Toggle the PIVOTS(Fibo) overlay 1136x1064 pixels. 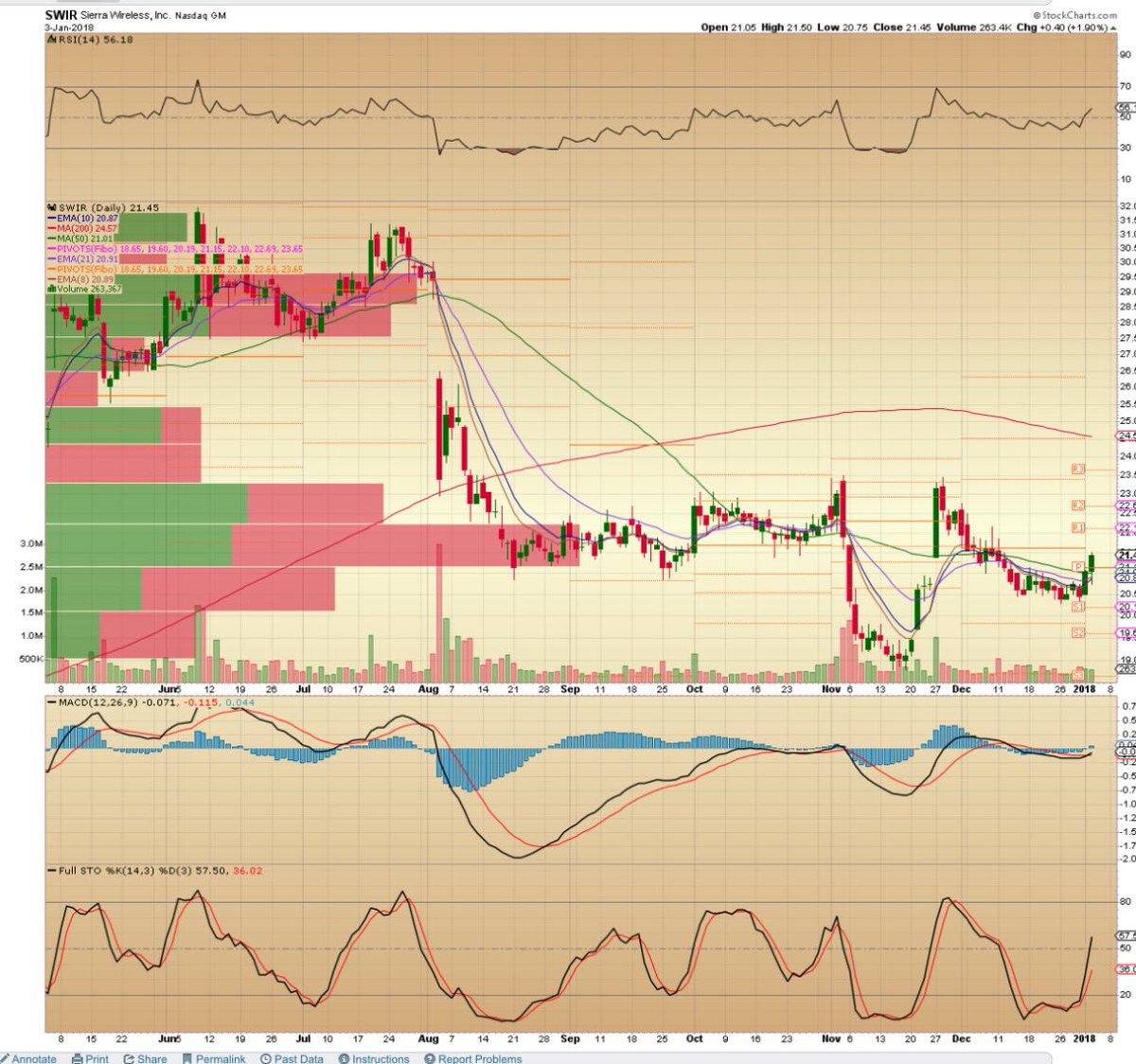click(x=52, y=247)
